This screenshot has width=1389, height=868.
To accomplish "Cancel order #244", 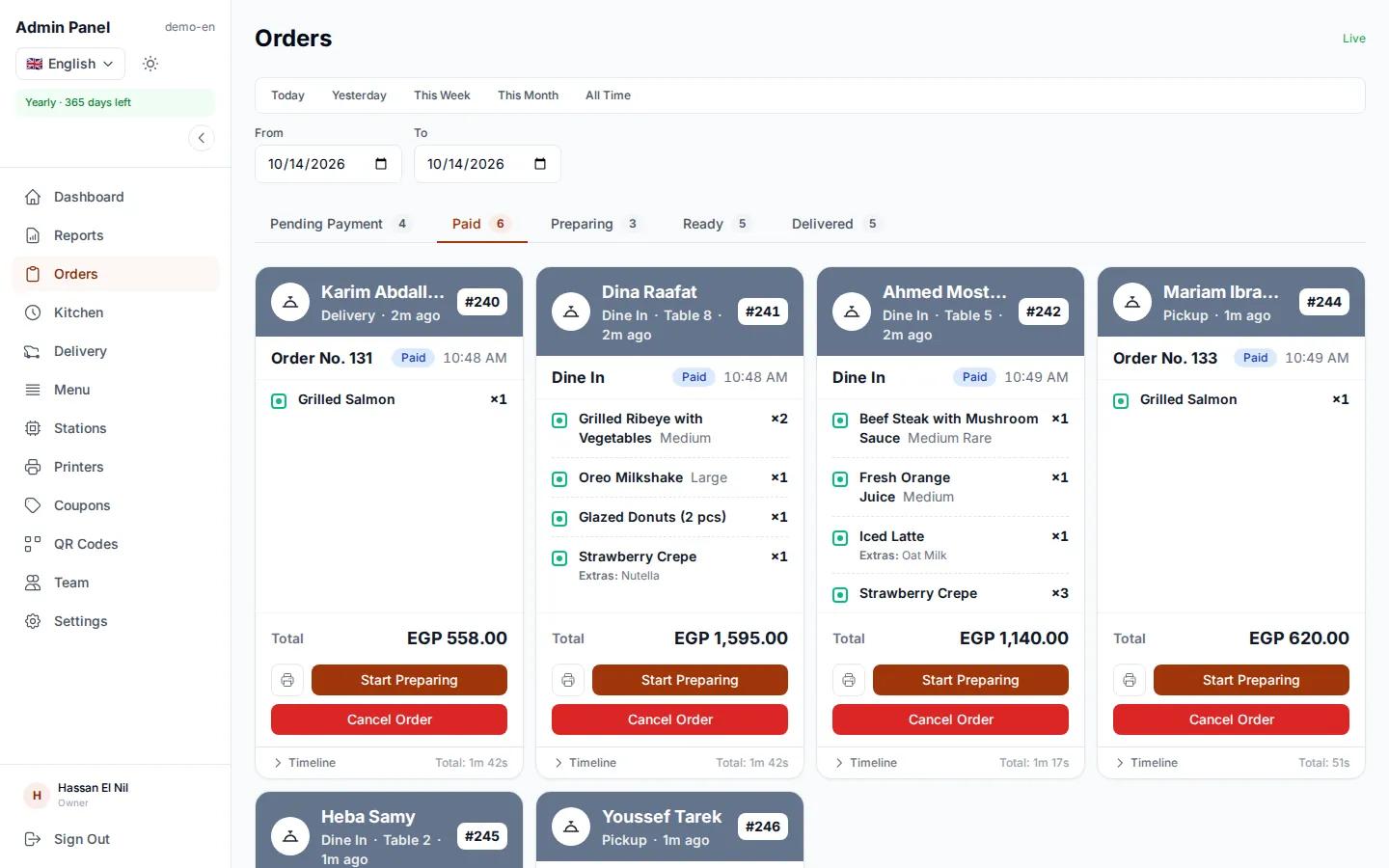I will pos(1231,719).
